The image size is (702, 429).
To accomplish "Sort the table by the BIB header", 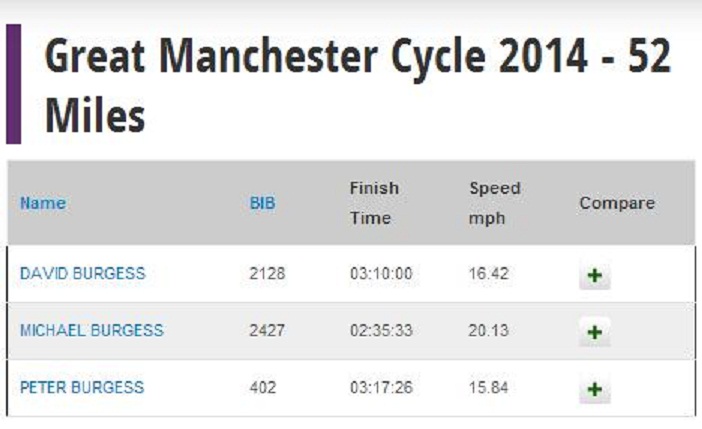I will [x=262, y=203].
